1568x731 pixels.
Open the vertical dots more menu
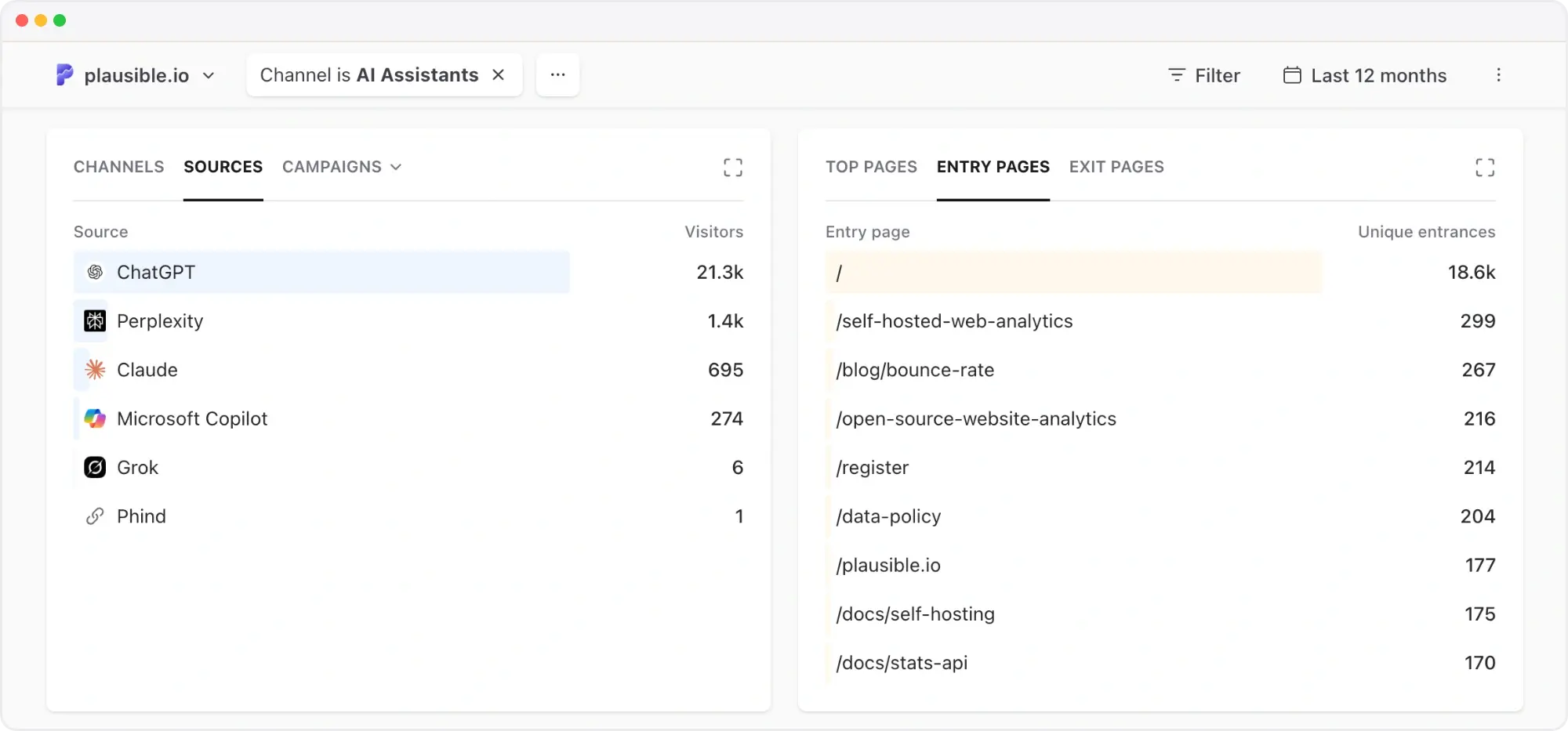tap(1498, 75)
